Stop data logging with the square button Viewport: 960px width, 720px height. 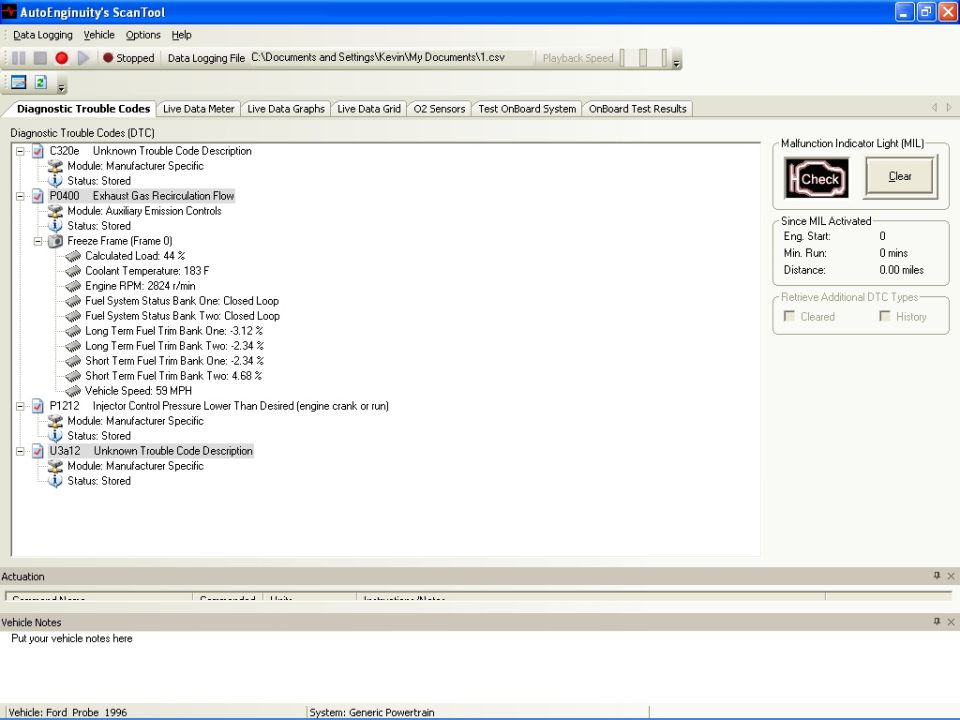(x=40, y=58)
